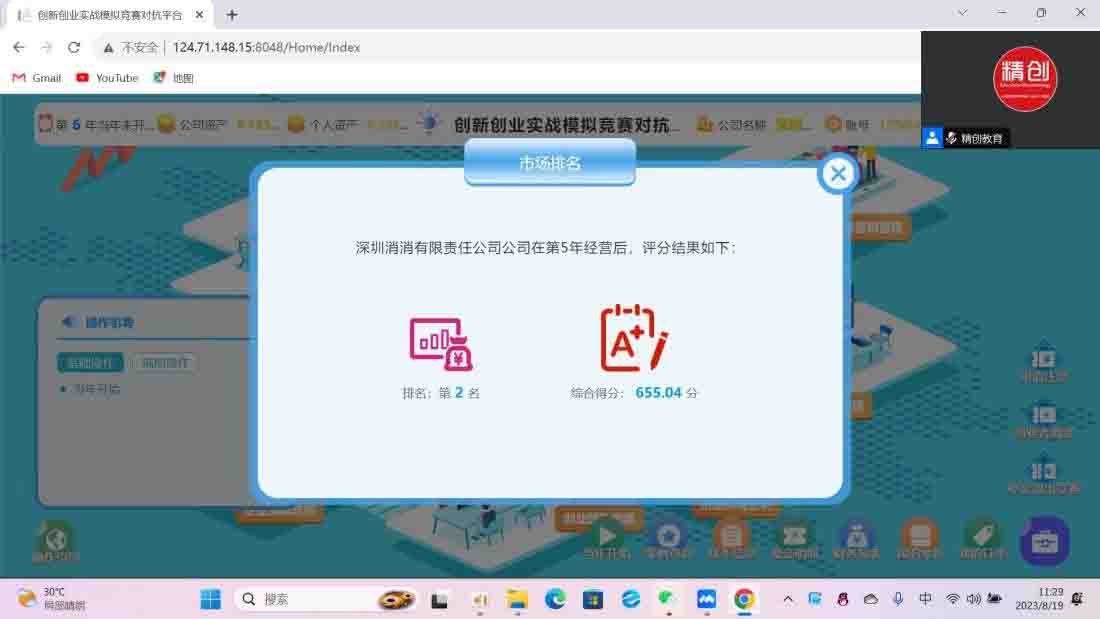Click the pink ranking chart icon
Viewport: 1100px width, 619px height.
point(440,344)
